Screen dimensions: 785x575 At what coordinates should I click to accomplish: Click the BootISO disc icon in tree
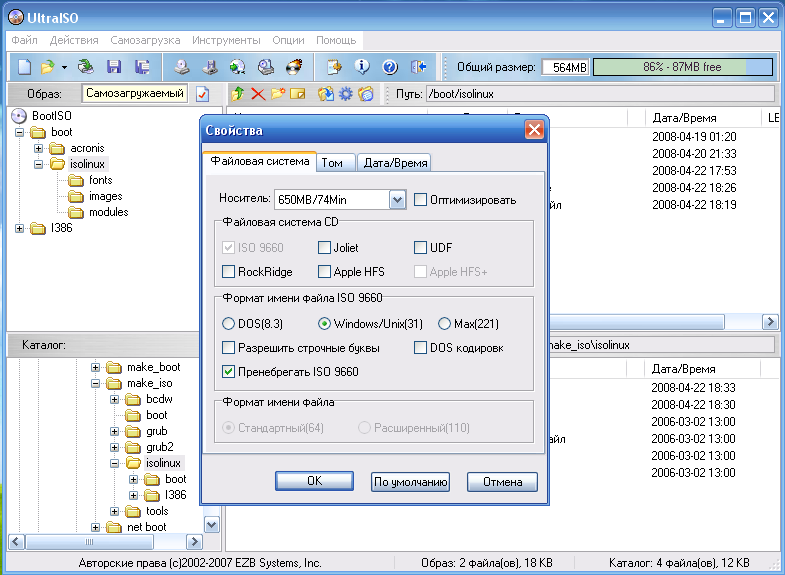[x=19, y=116]
